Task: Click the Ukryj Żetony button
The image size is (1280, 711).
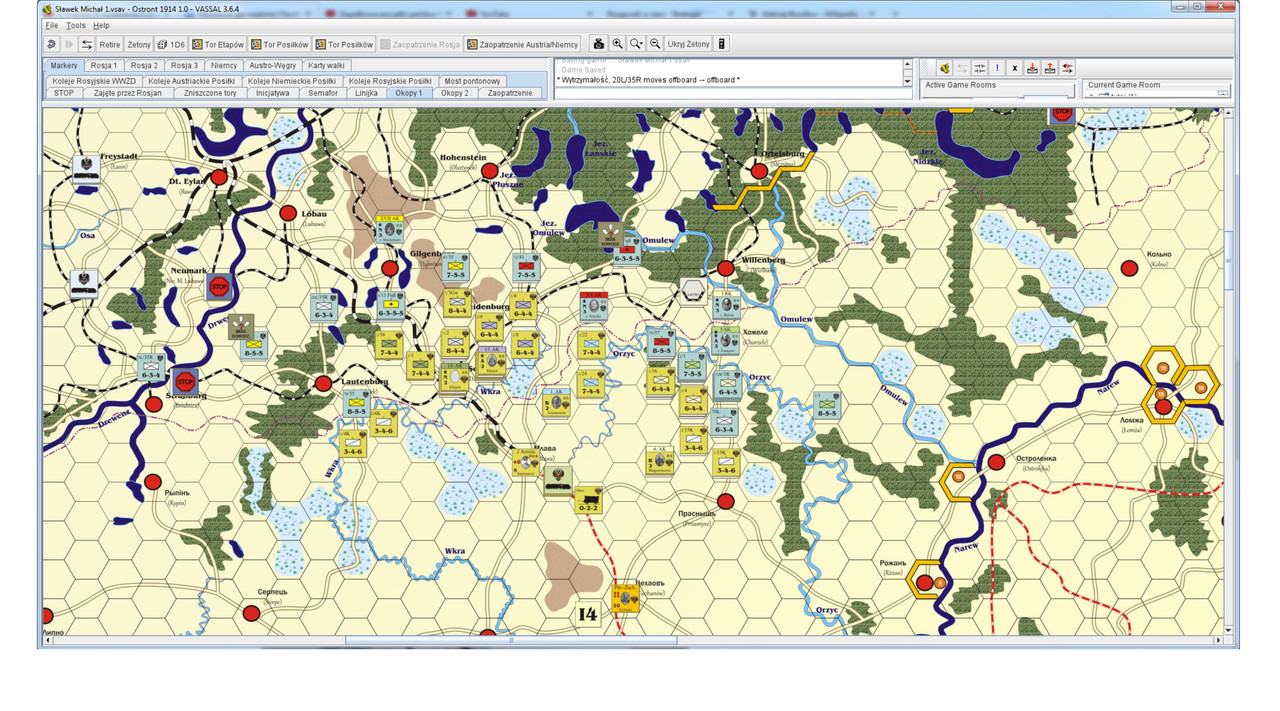Action: coord(689,44)
